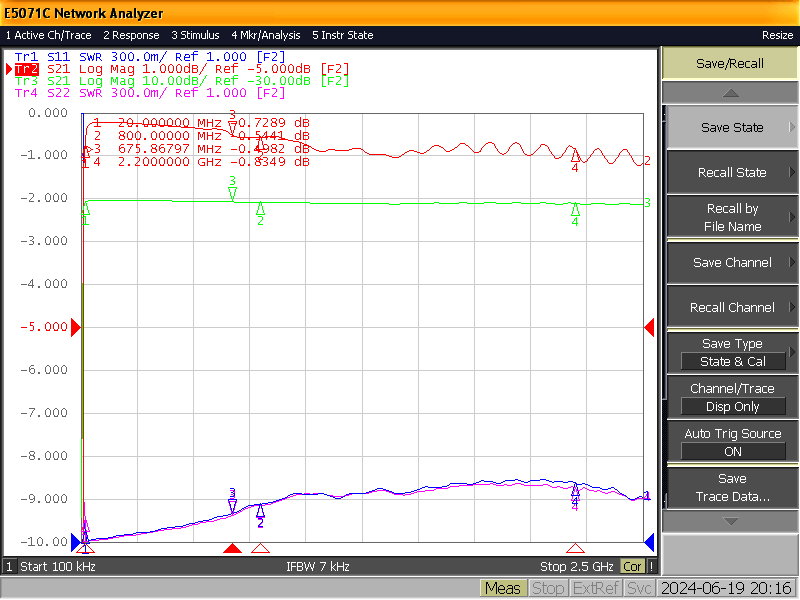This screenshot has width=800, height=600.
Task: Click marker 2 readout 800.00000 MHz
Action: (x=202, y=136)
